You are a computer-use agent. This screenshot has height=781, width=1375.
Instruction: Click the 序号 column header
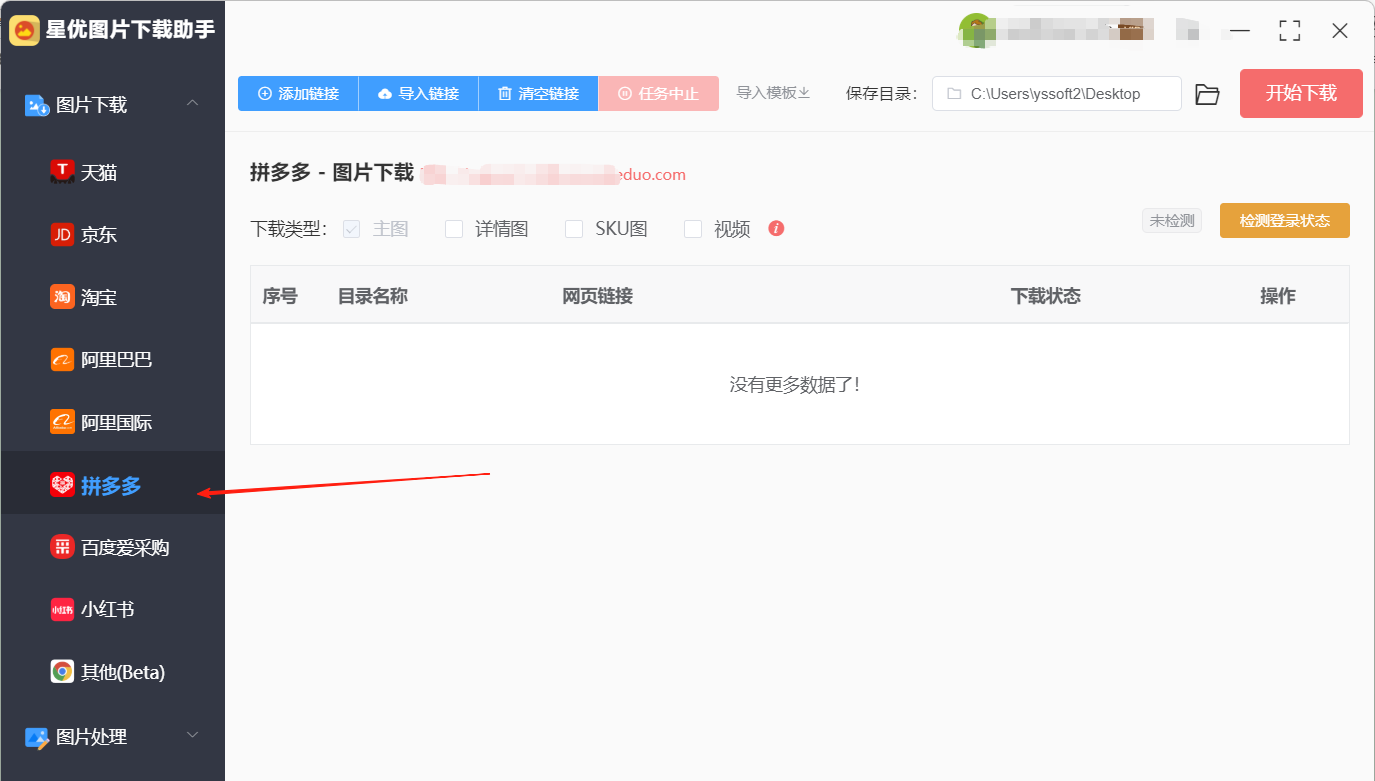coord(280,296)
